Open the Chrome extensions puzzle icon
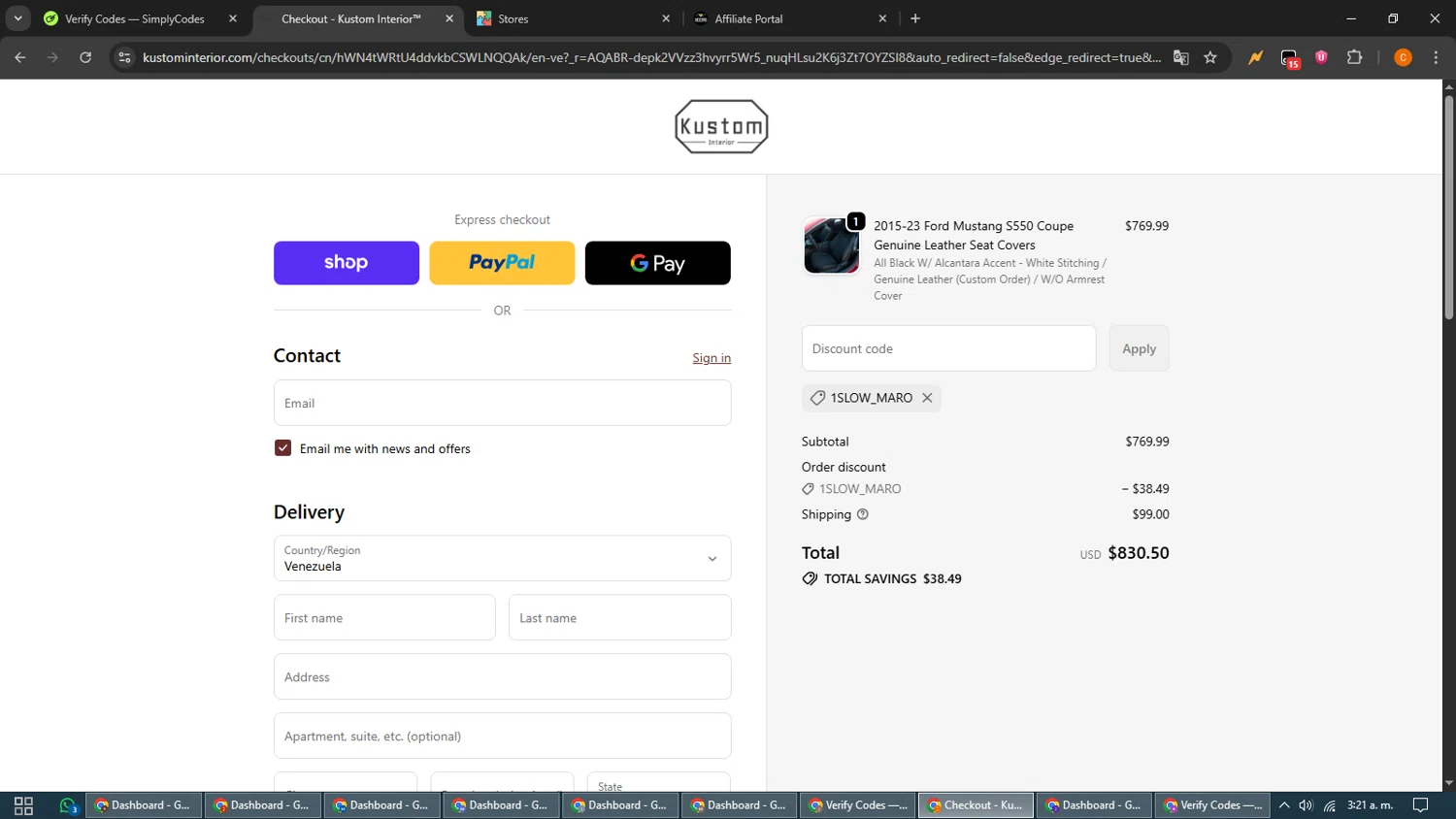 [1355, 57]
